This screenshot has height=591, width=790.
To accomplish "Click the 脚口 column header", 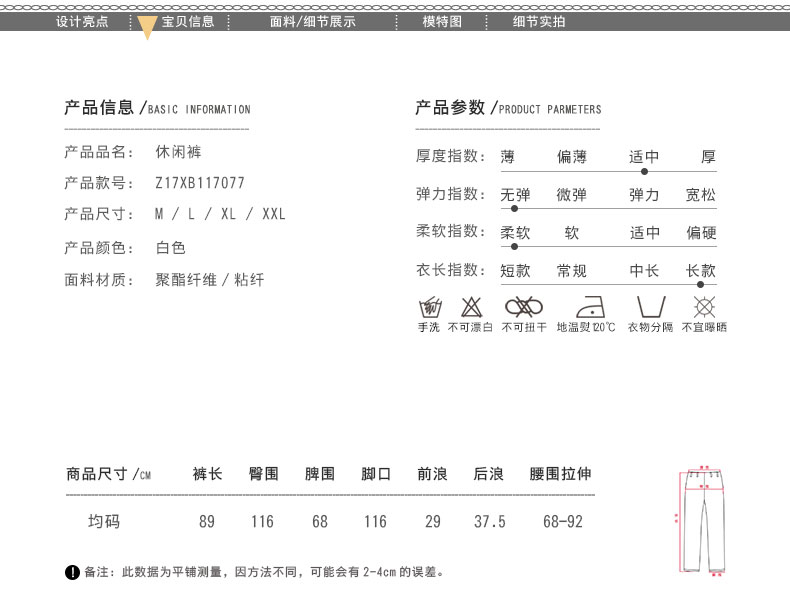I will point(376,474).
